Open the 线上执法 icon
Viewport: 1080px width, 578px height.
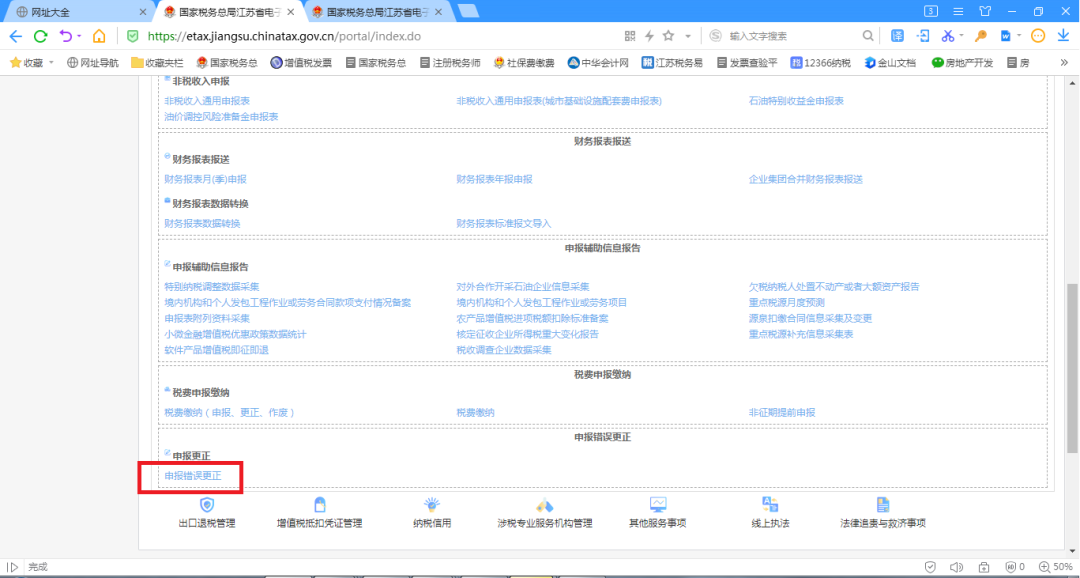(770, 504)
